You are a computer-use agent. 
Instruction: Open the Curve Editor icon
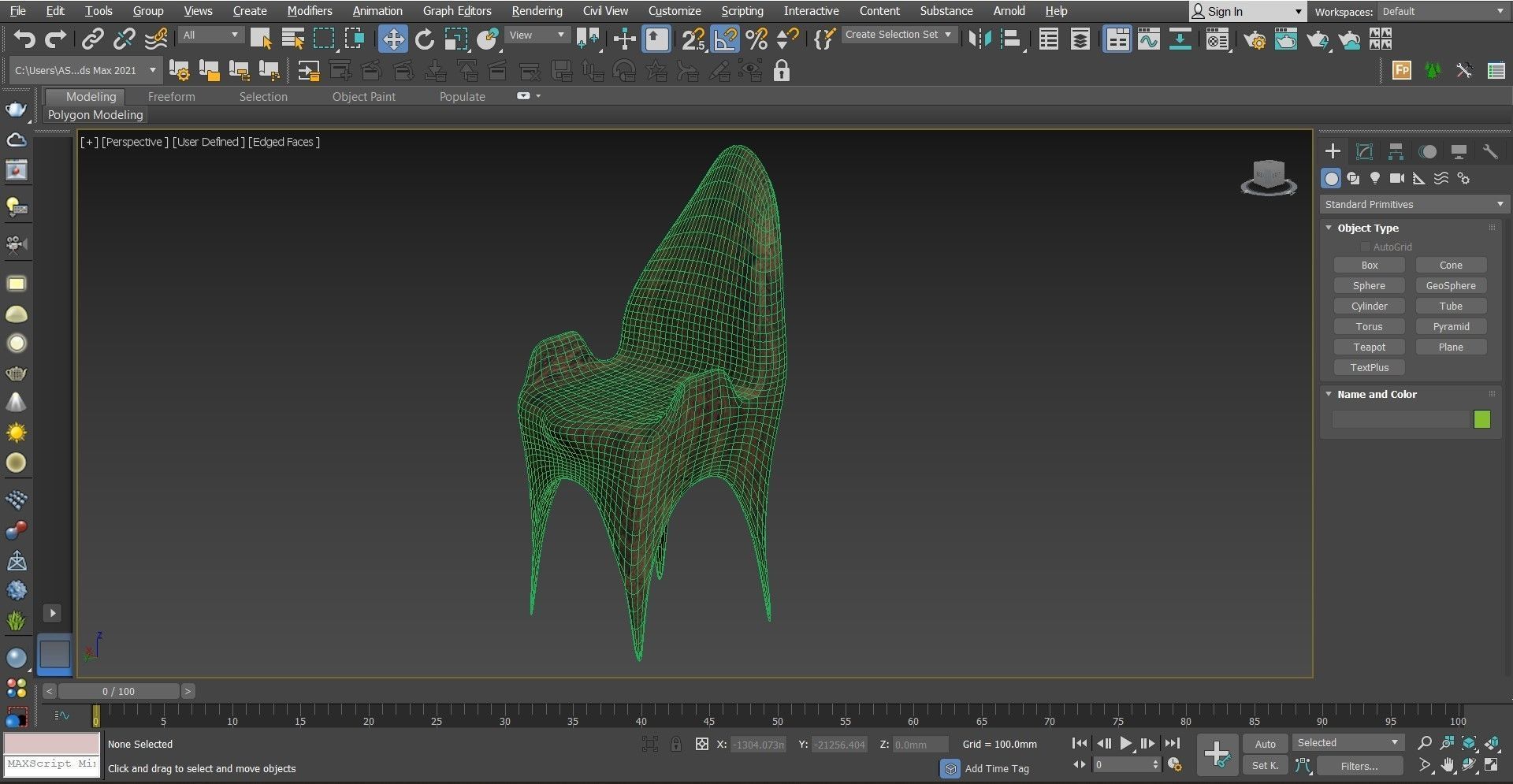(1149, 39)
